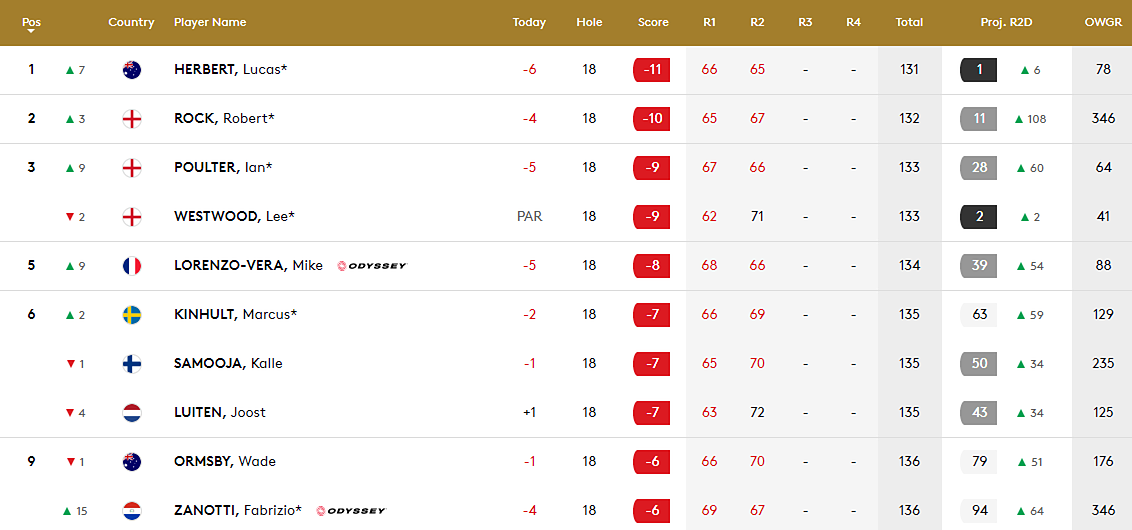Click the Swedish flag next to Kinhult
The width and height of the screenshot is (1132, 530).
click(x=131, y=315)
